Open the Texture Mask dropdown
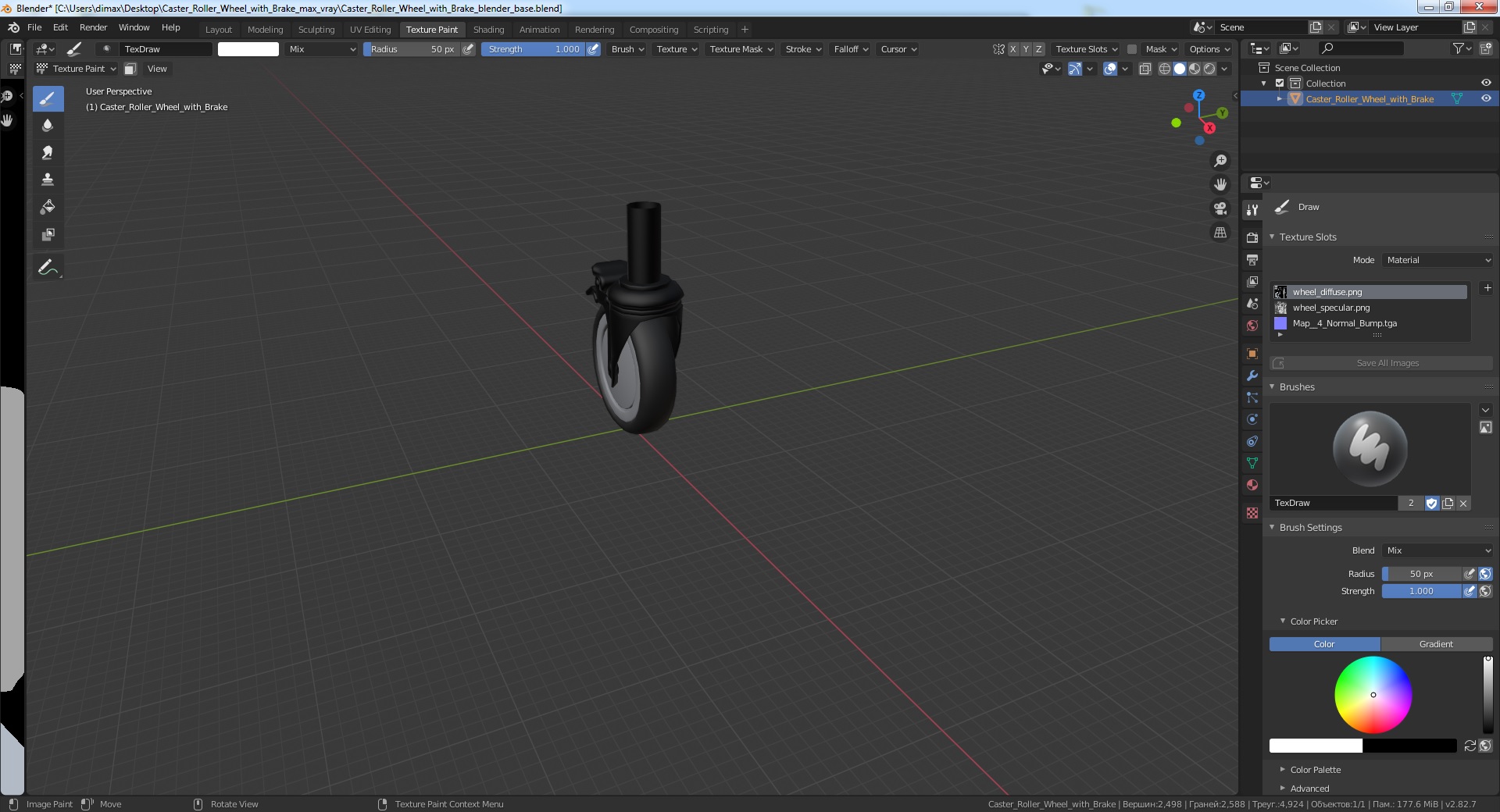 [741, 49]
